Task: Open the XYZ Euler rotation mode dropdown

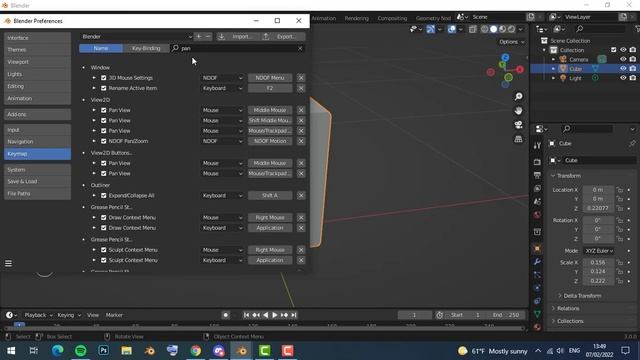Action: coord(599,251)
